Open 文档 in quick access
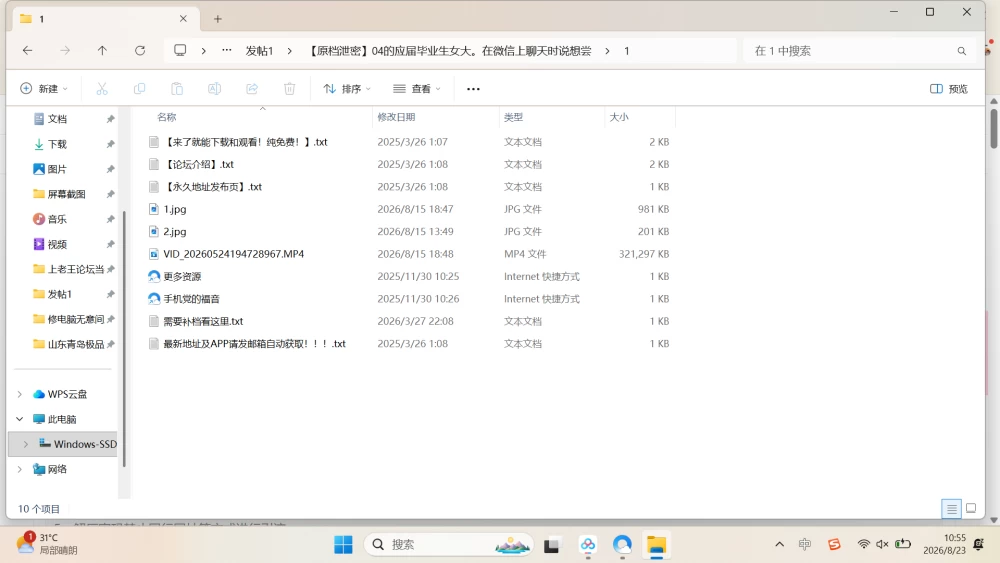Viewport: 1000px width, 563px height. [57, 119]
